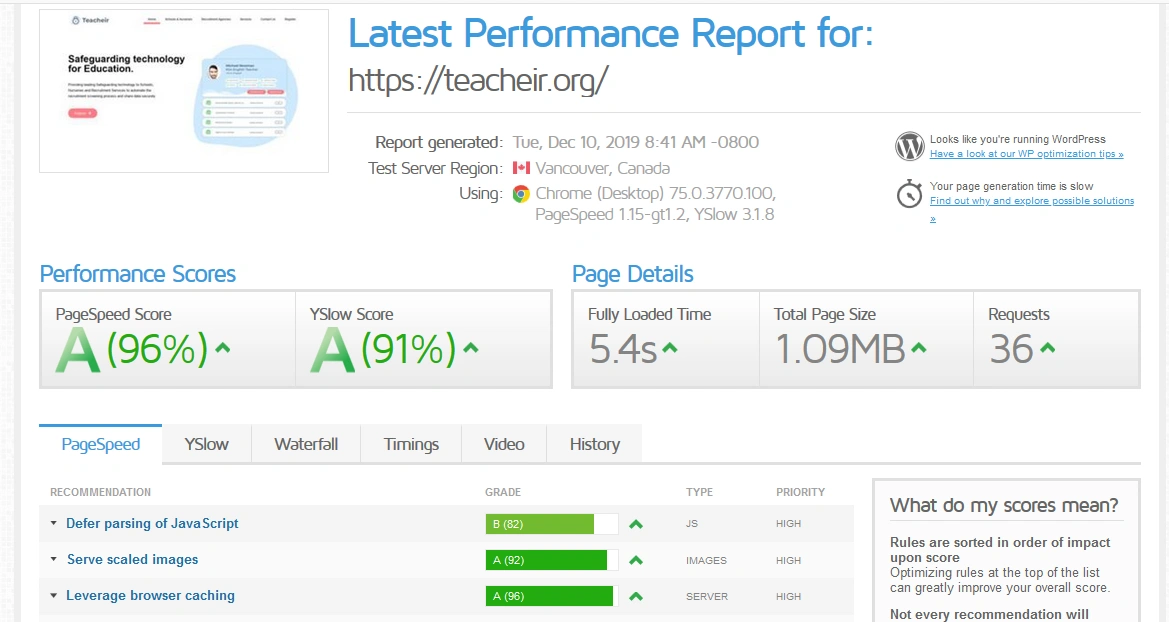Click the Canada flag beside Test Server Region
The height and width of the screenshot is (622, 1169).
[521, 168]
